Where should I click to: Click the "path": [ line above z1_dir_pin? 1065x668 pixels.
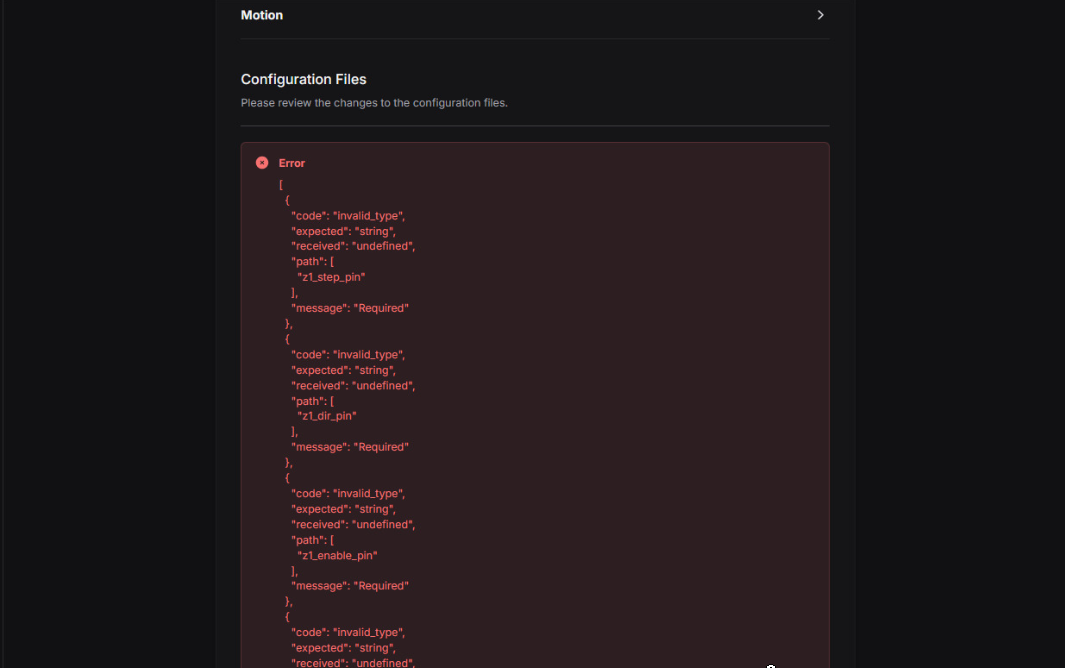tap(312, 400)
